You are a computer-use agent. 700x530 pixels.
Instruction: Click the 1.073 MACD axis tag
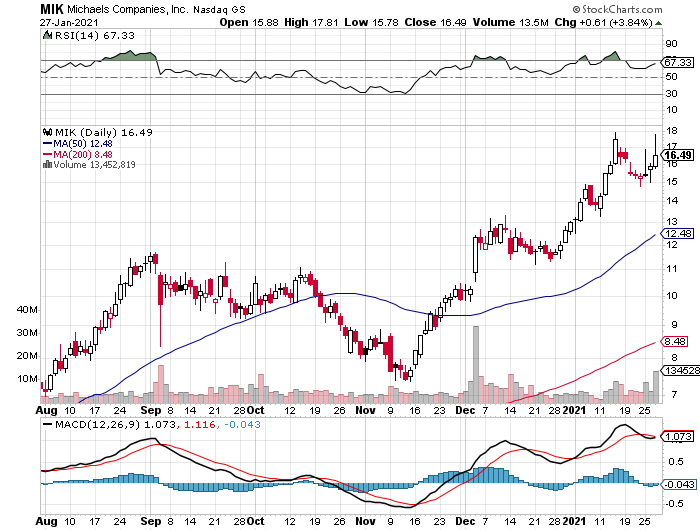tap(678, 436)
